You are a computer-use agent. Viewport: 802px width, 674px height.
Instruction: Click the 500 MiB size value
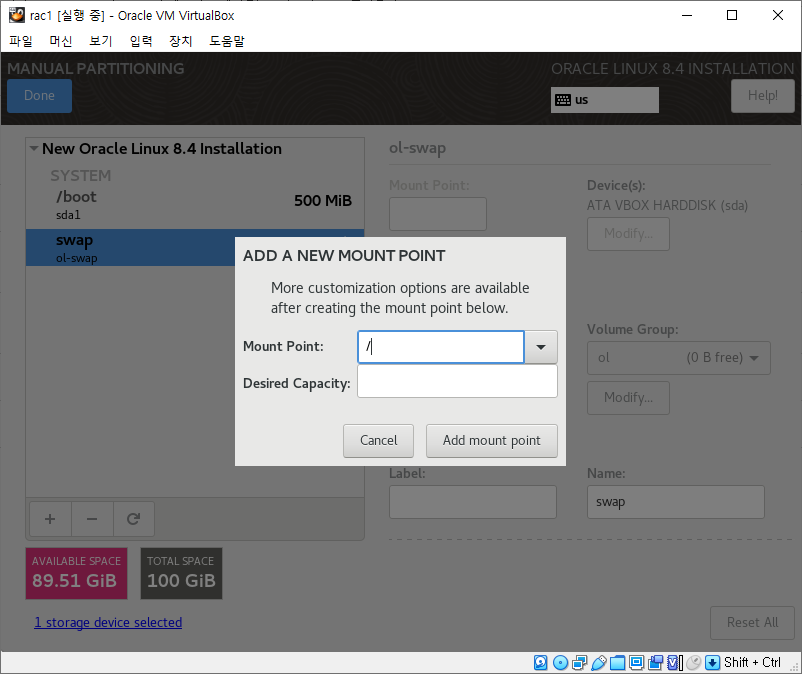point(323,200)
